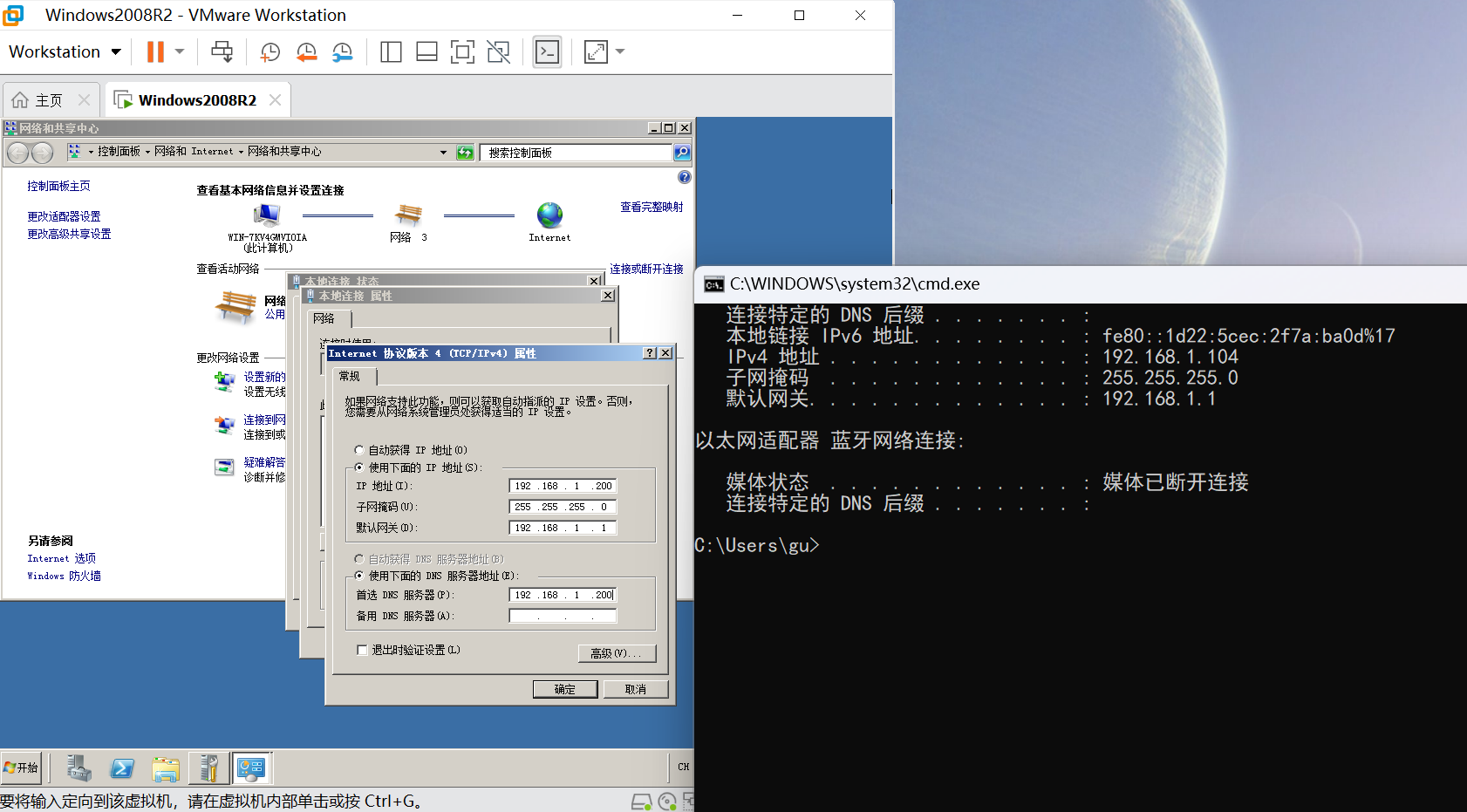This screenshot has height=812, width=1467.
Task: Click the IP 地址 input field
Action: tap(563, 486)
